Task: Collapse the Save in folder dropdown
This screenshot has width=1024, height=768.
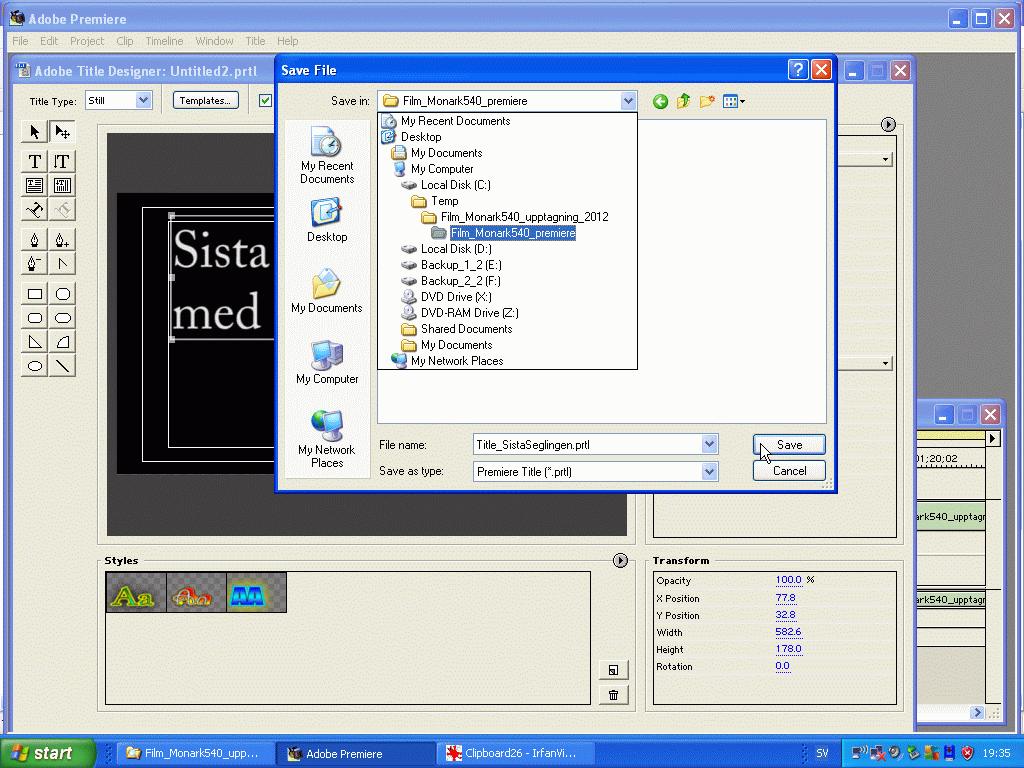Action: click(628, 101)
